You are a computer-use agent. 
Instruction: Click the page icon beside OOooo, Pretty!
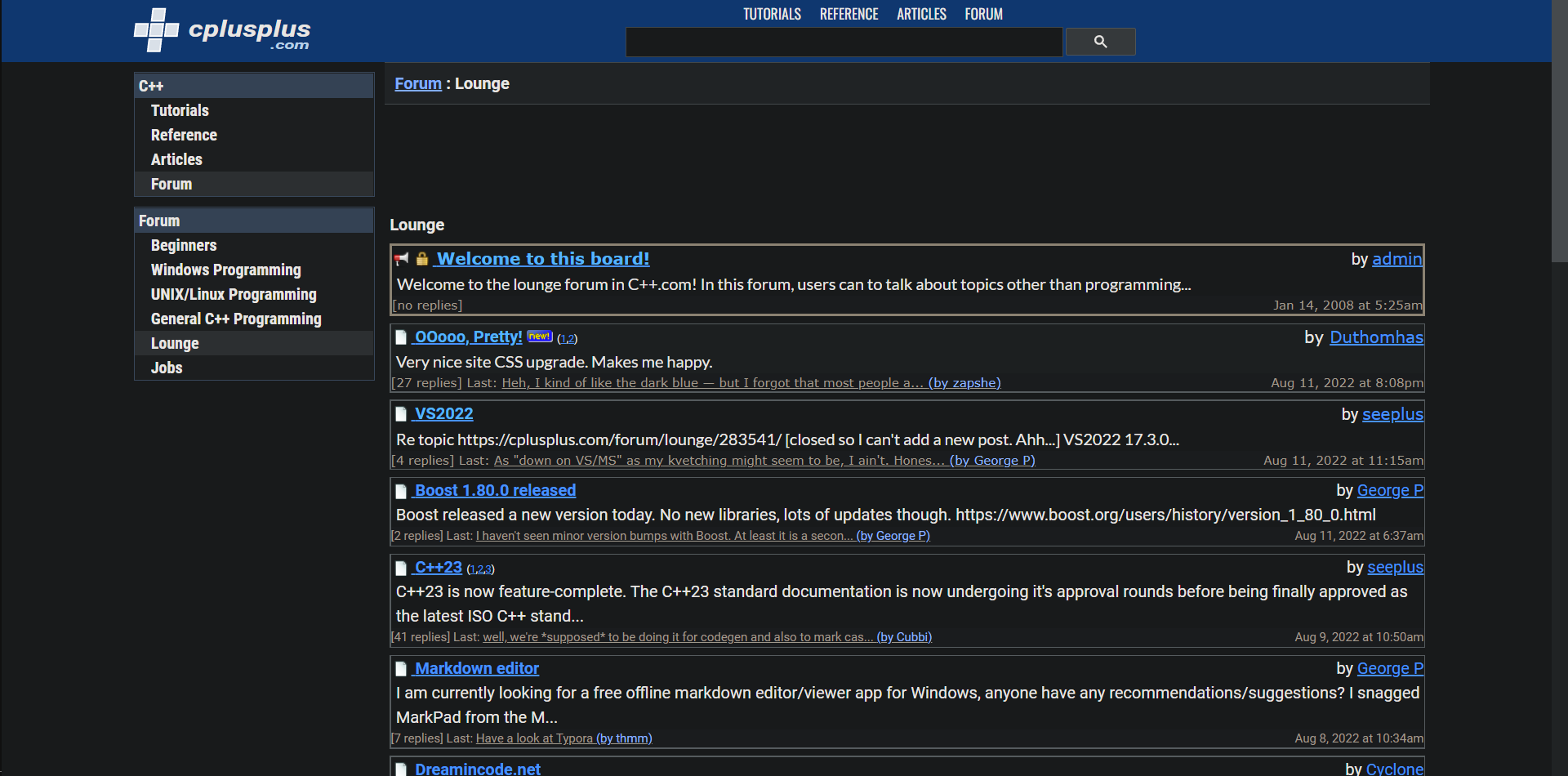pyautogui.click(x=401, y=337)
